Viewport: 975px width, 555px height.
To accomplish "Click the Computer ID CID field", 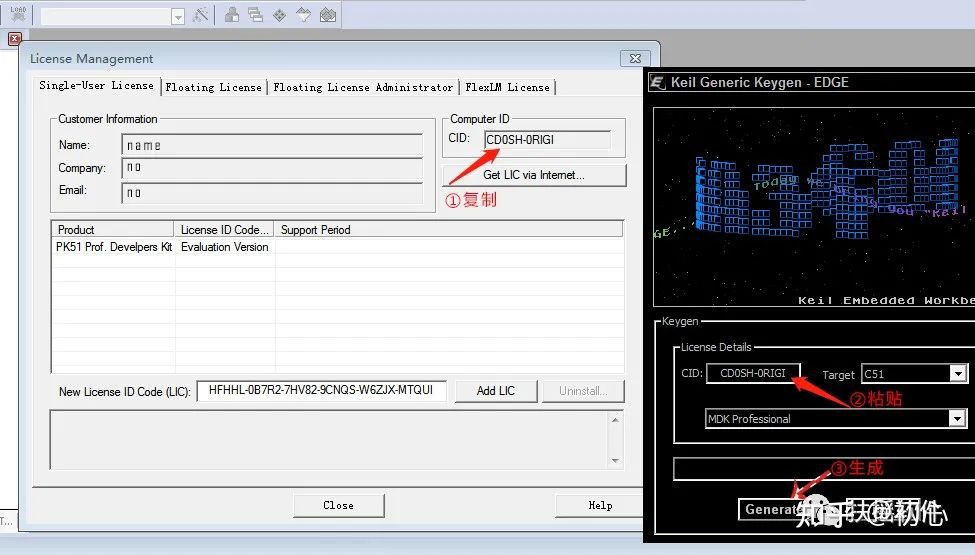I will point(547,140).
